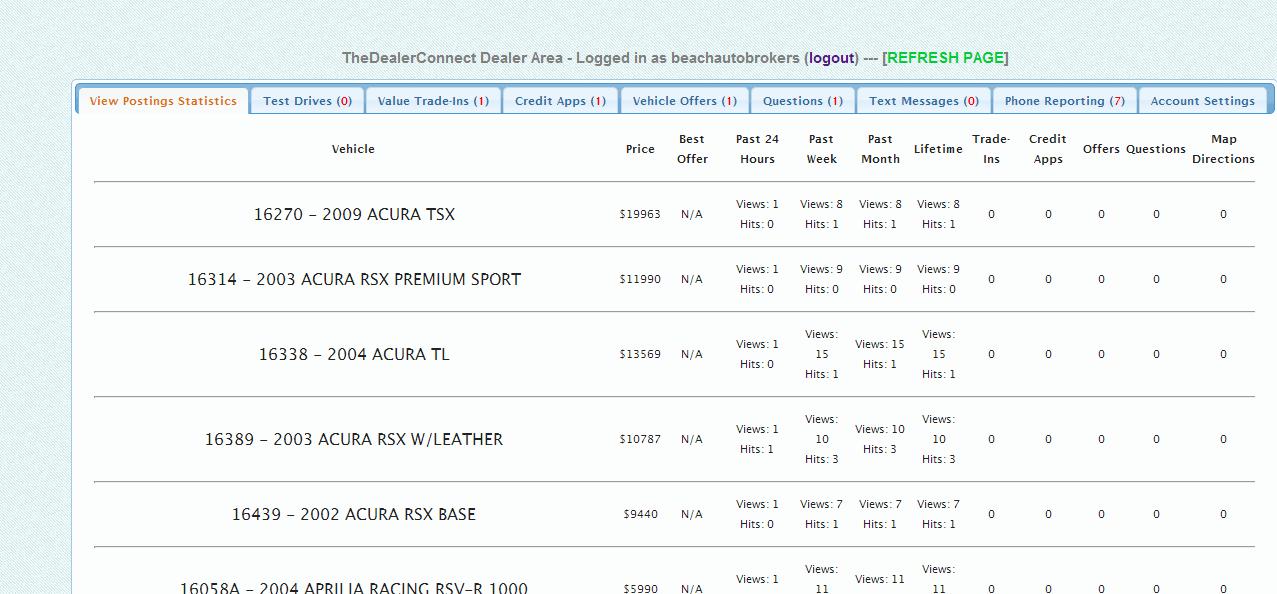Click the Past Week stats for ACURA TL
Image resolution: width=1277 pixels, height=594 pixels.
click(x=821, y=354)
